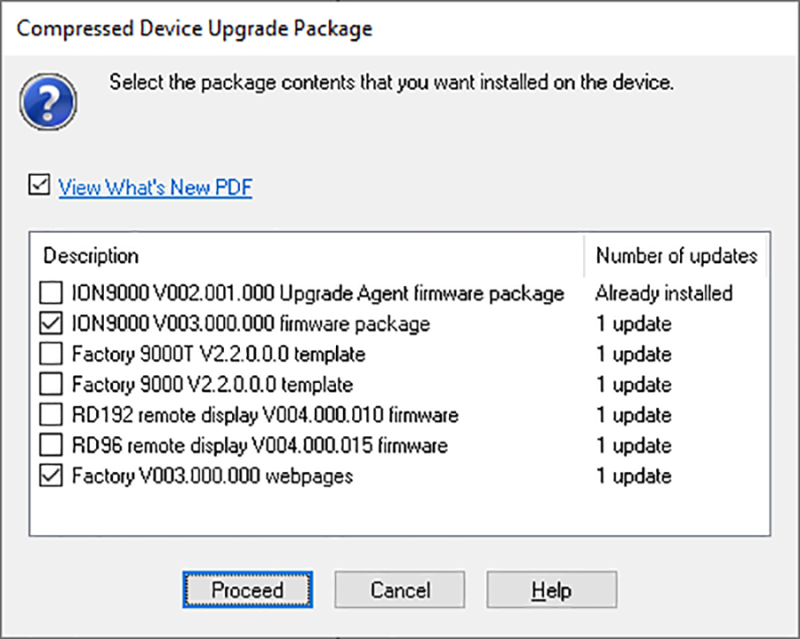Screen dimensions: 800x639
Task: Check RD192 remote display V004.000.010 firmware
Action: tap(51, 415)
